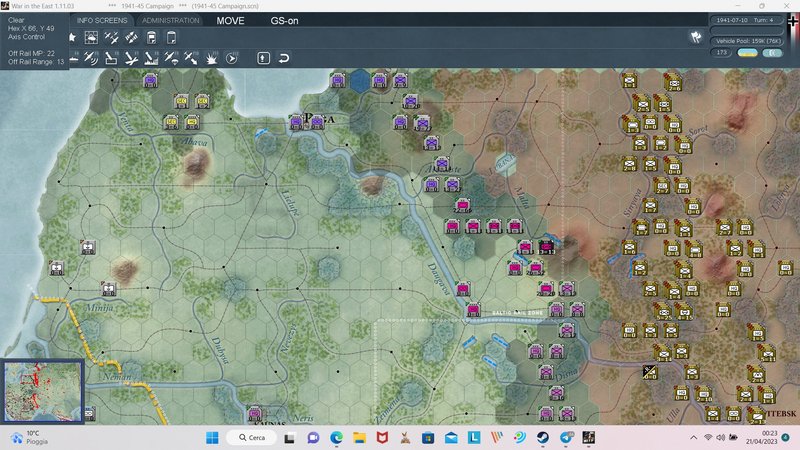Open the Windows Start menu

point(212,437)
